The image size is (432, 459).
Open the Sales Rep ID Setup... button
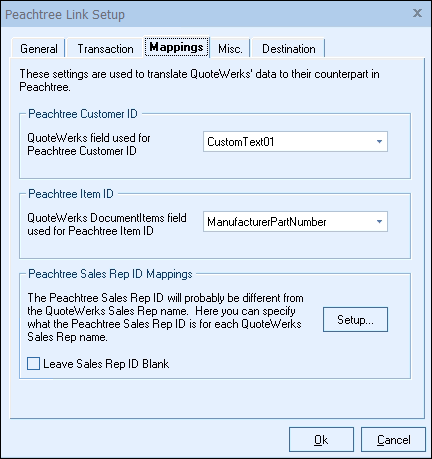355,320
